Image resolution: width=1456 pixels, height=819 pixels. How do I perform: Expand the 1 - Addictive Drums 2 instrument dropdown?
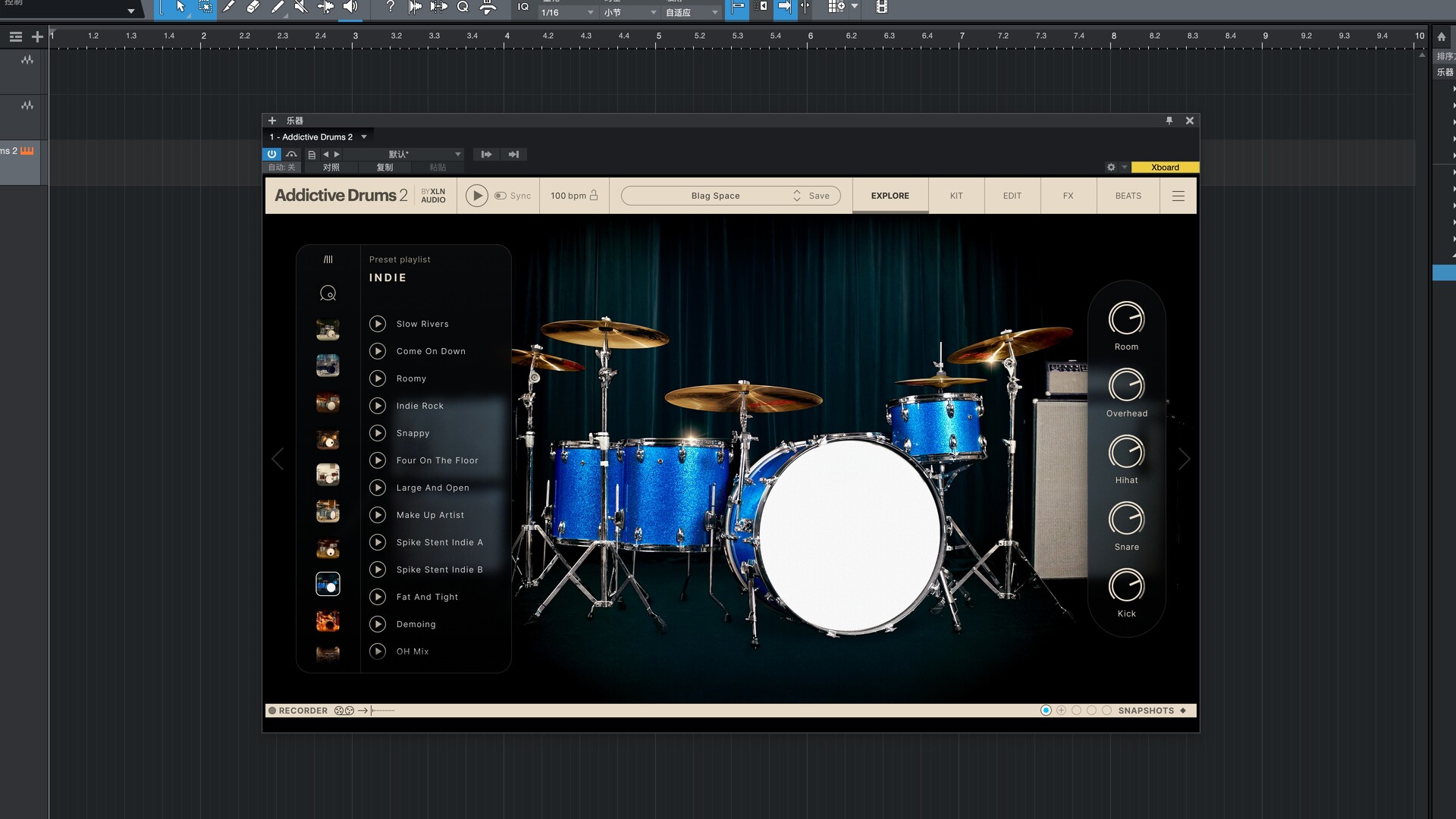coord(364,137)
